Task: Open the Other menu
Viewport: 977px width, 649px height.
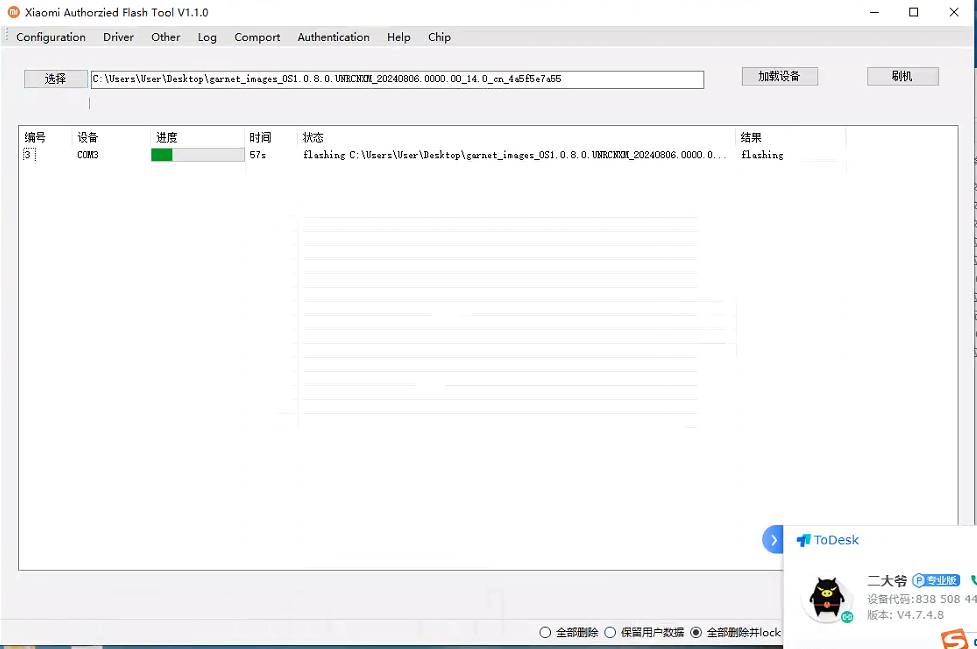Action: click(166, 37)
